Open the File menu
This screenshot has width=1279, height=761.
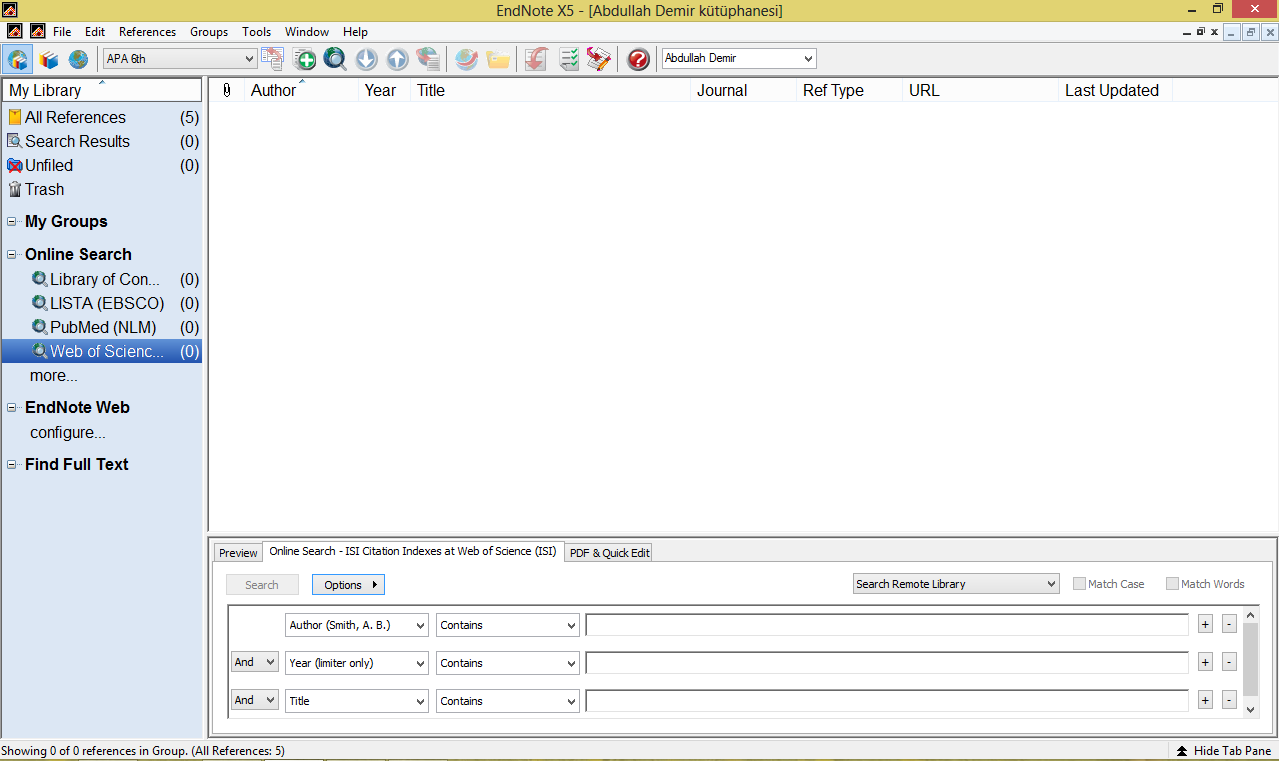tap(62, 32)
